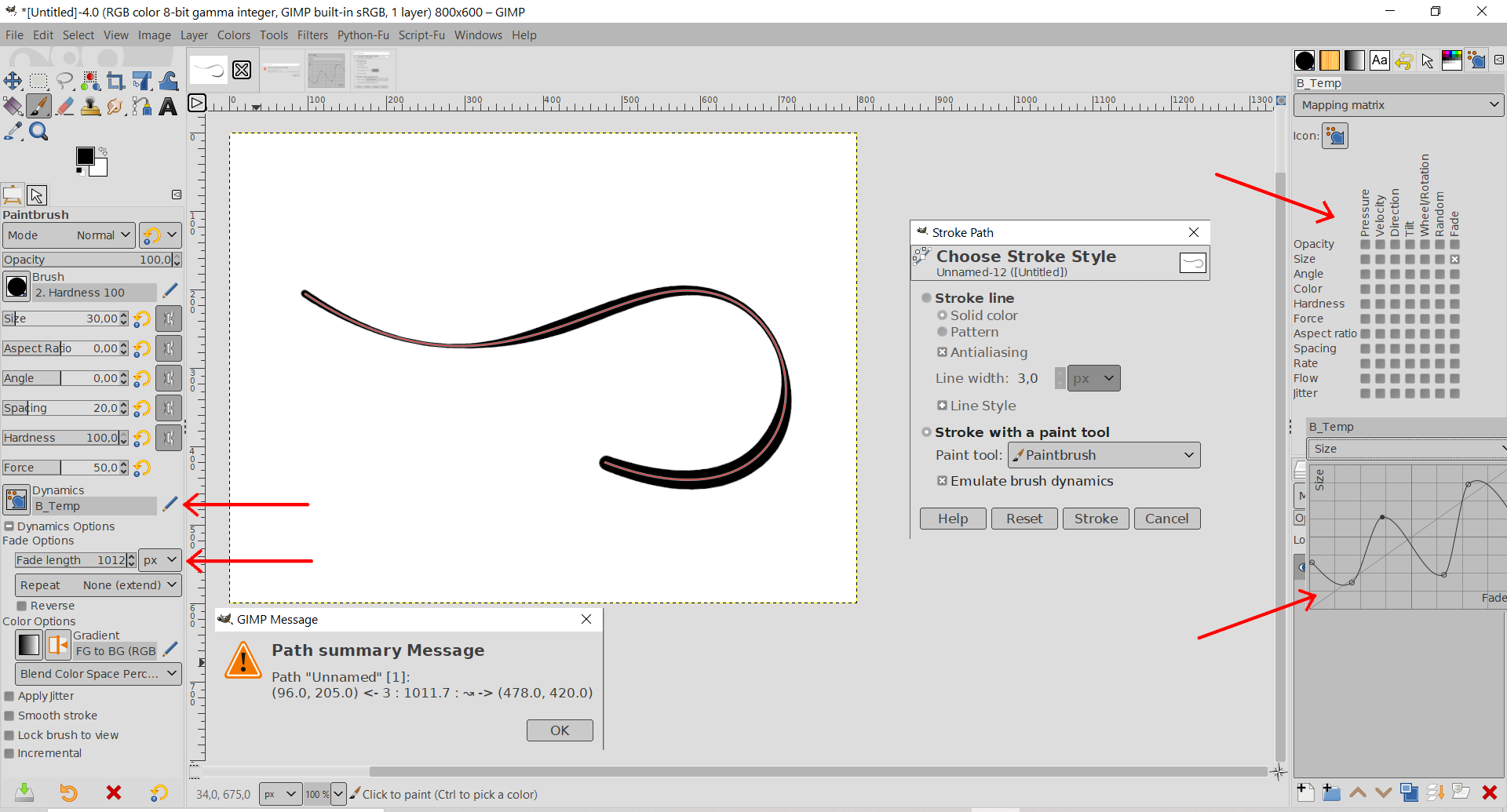This screenshot has width=1507, height=812.
Task: Enable Apply Jitter option
Action: [x=9, y=696]
